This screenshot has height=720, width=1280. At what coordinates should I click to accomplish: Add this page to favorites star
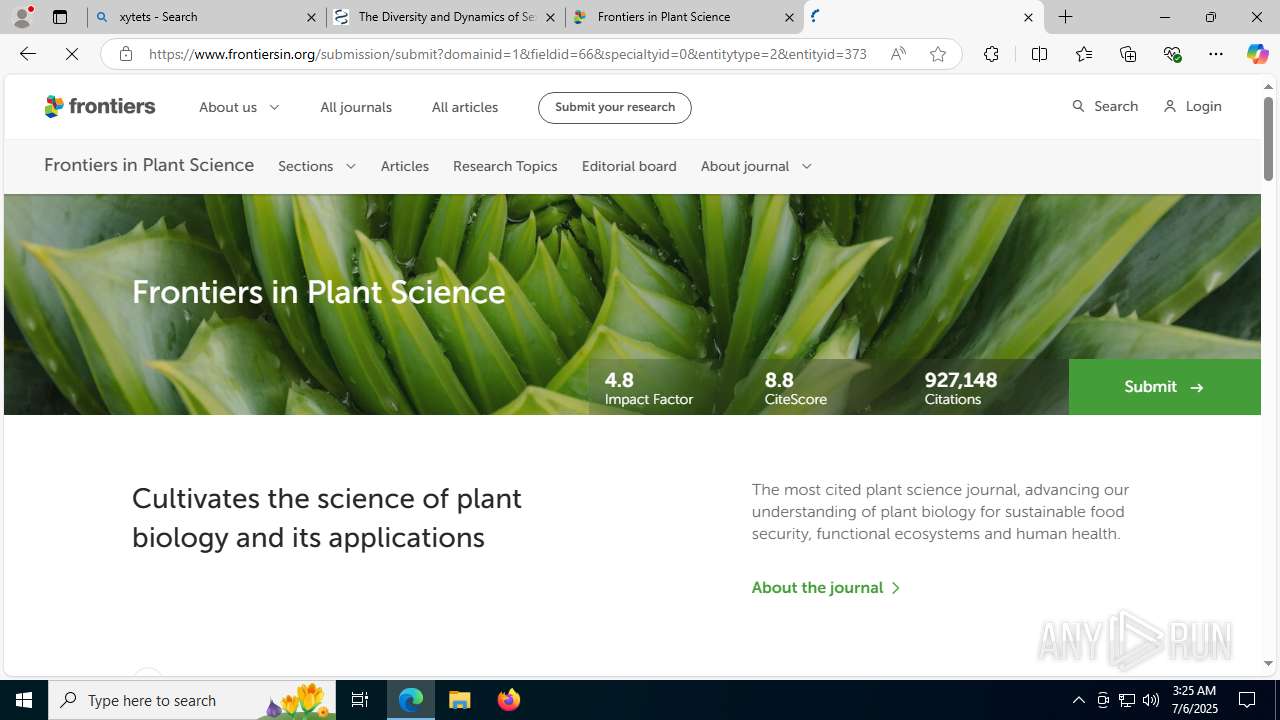click(x=937, y=54)
